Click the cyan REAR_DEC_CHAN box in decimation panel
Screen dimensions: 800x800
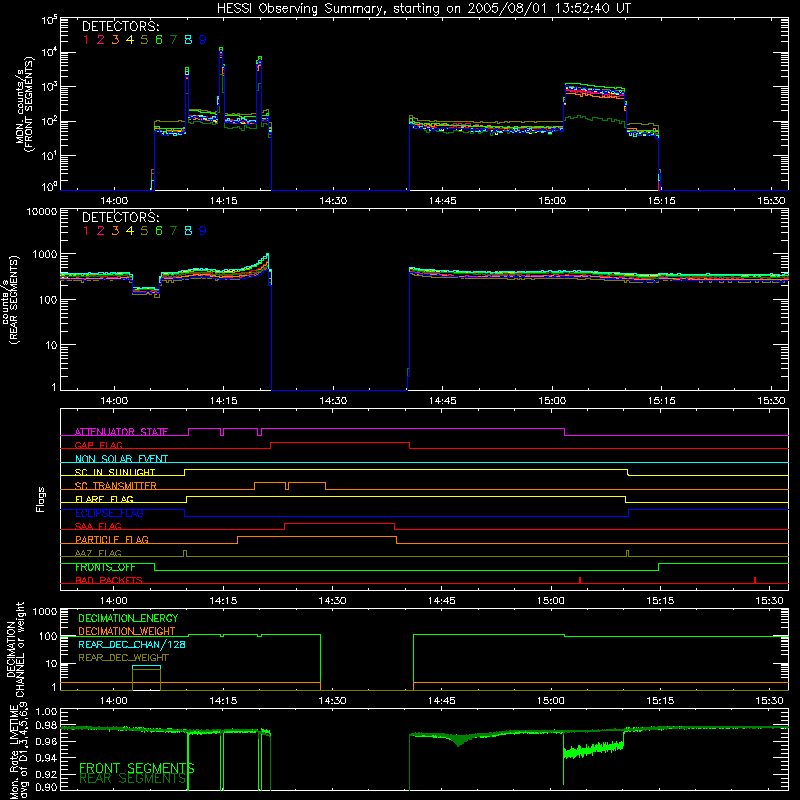tap(146, 666)
